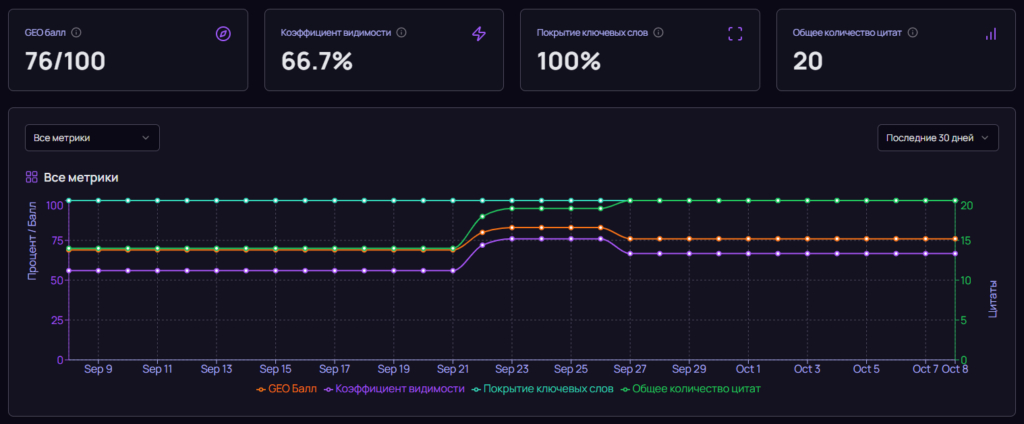Click the Sep 22 point on green citations line
The height and width of the screenshot is (424, 1024).
[483, 216]
